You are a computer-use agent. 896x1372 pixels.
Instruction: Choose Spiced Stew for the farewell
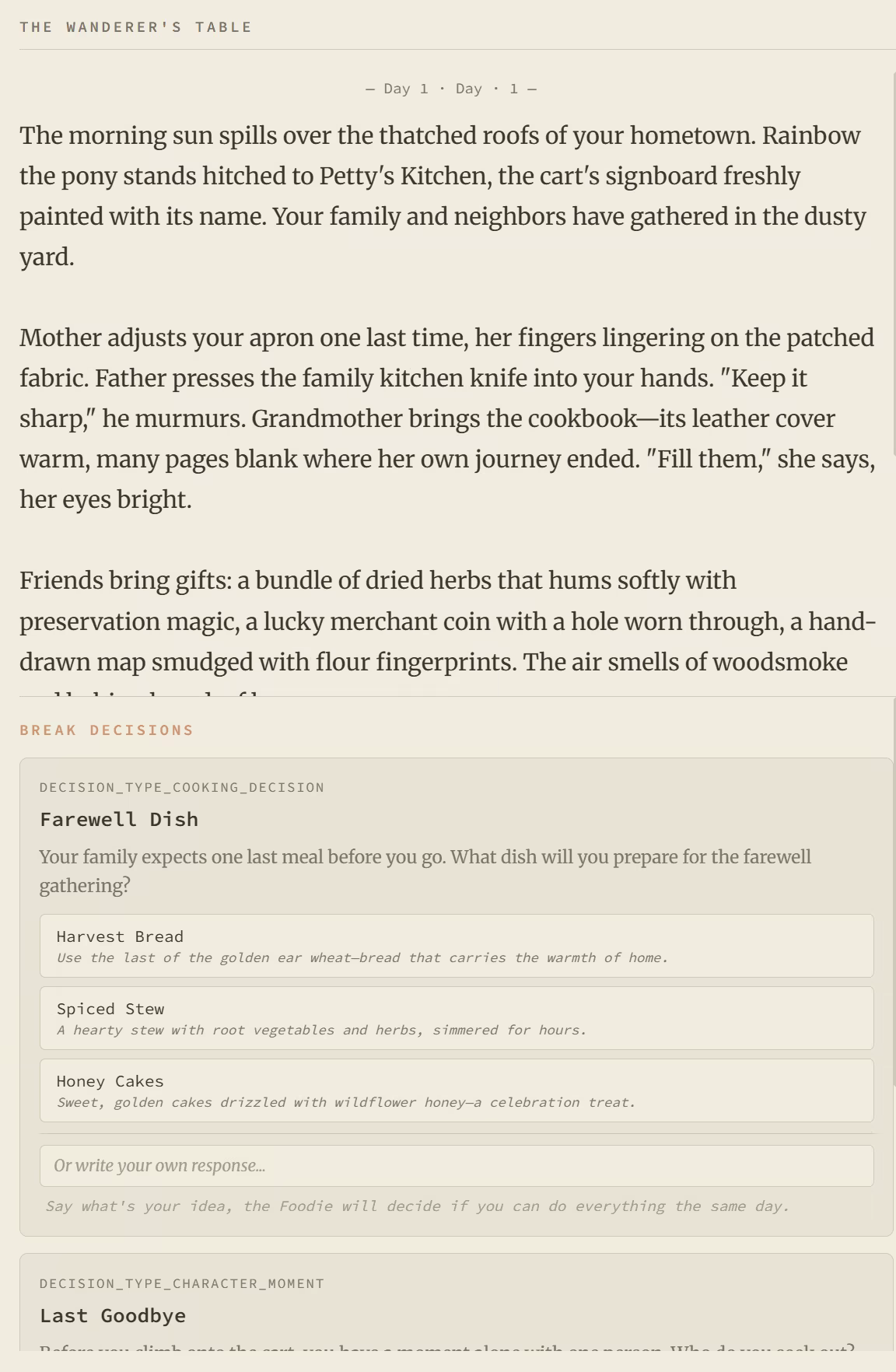456,1017
